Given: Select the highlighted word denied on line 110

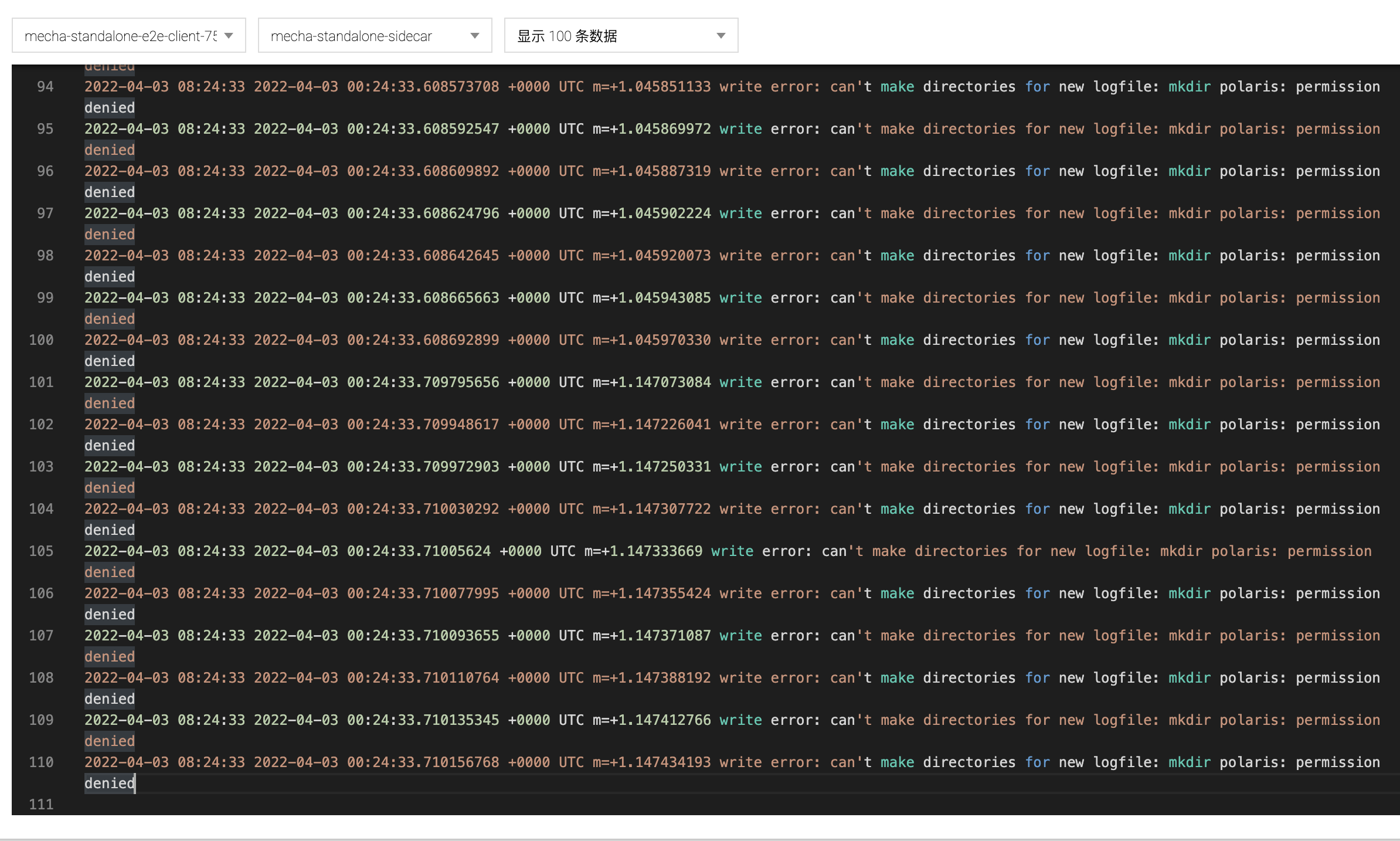Looking at the screenshot, I should [109, 783].
